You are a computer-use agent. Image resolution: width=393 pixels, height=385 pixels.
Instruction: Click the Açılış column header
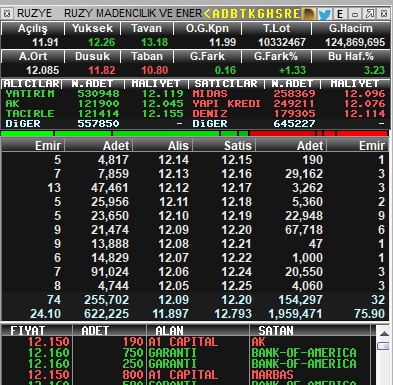coord(33,29)
